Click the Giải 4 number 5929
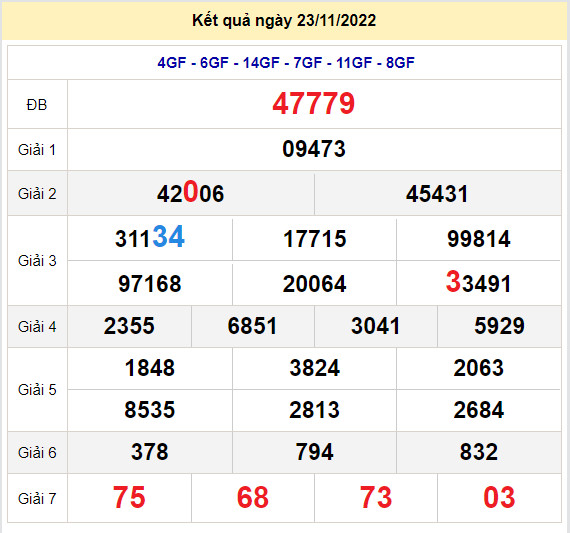The height and width of the screenshot is (533, 570). click(499, 326)
